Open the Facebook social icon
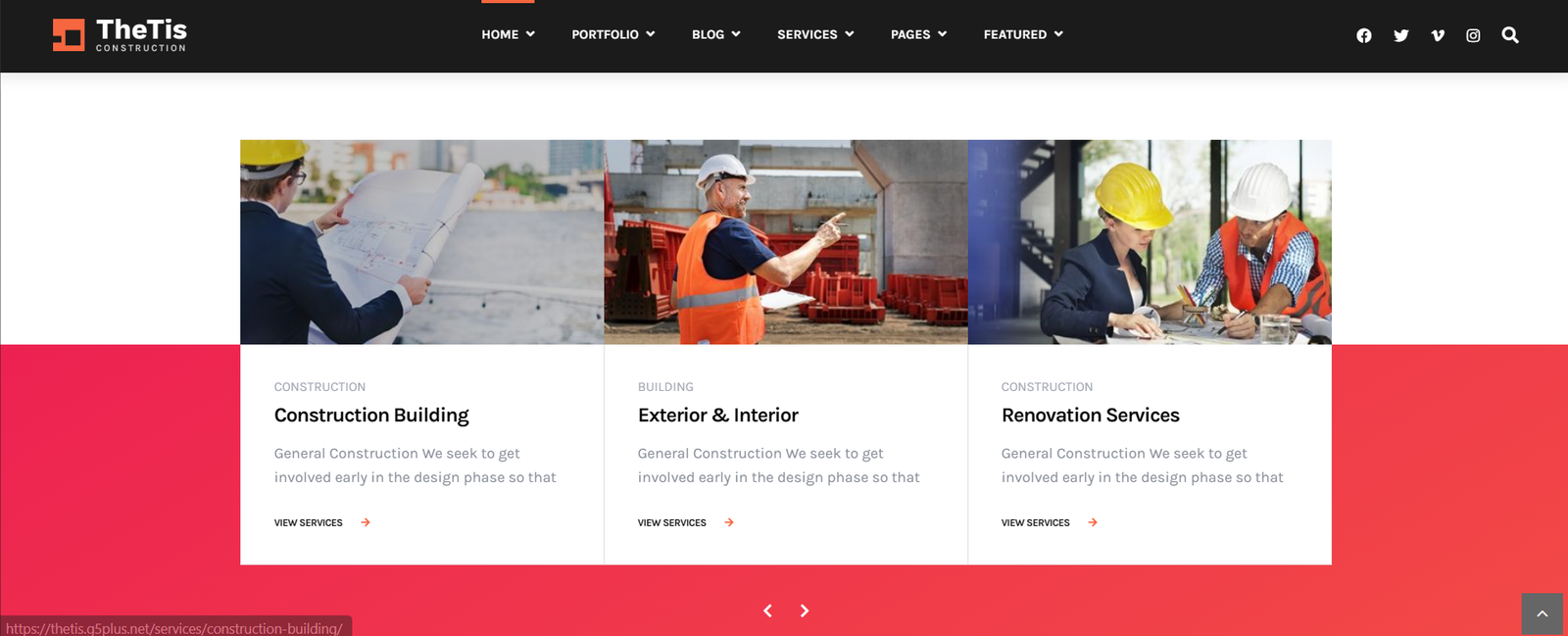The image size is (1568, 636). point(1363,35)
